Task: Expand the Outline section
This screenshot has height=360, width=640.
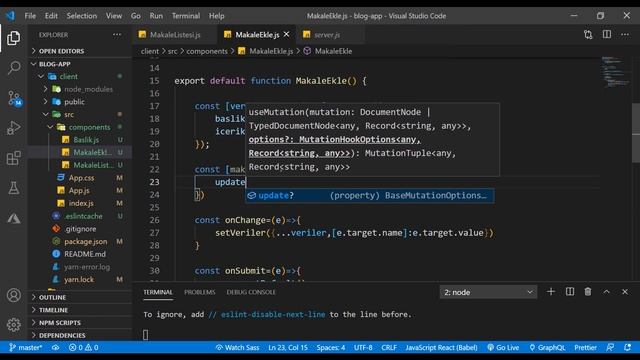Action: click(80, 297)
